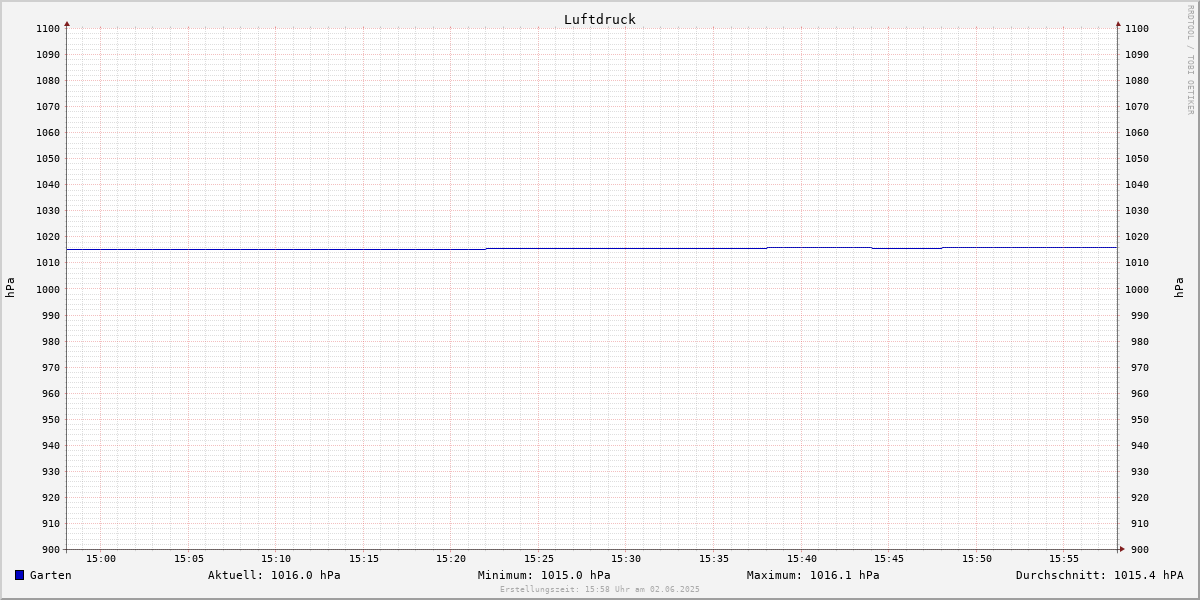
Task: Select the Durchschnitt: 1015.4 hPA value
Action: tap(1100, 575)
